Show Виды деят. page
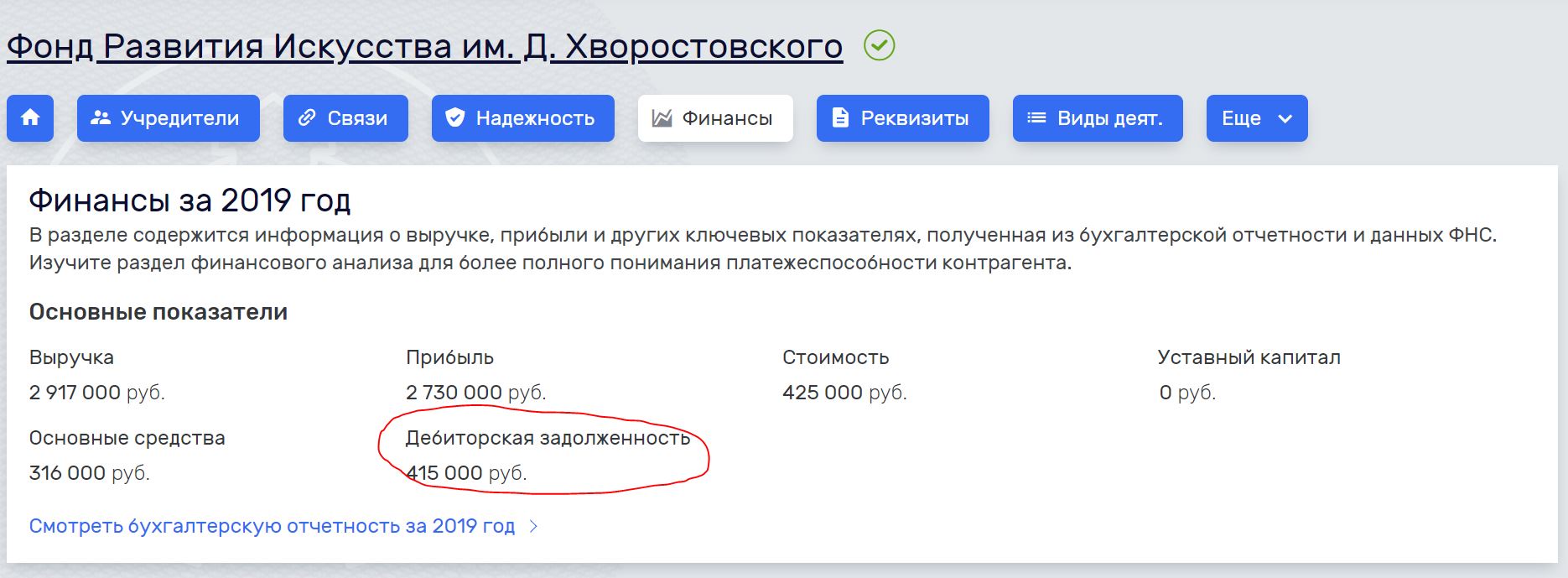 click(x=1109, y=118)
